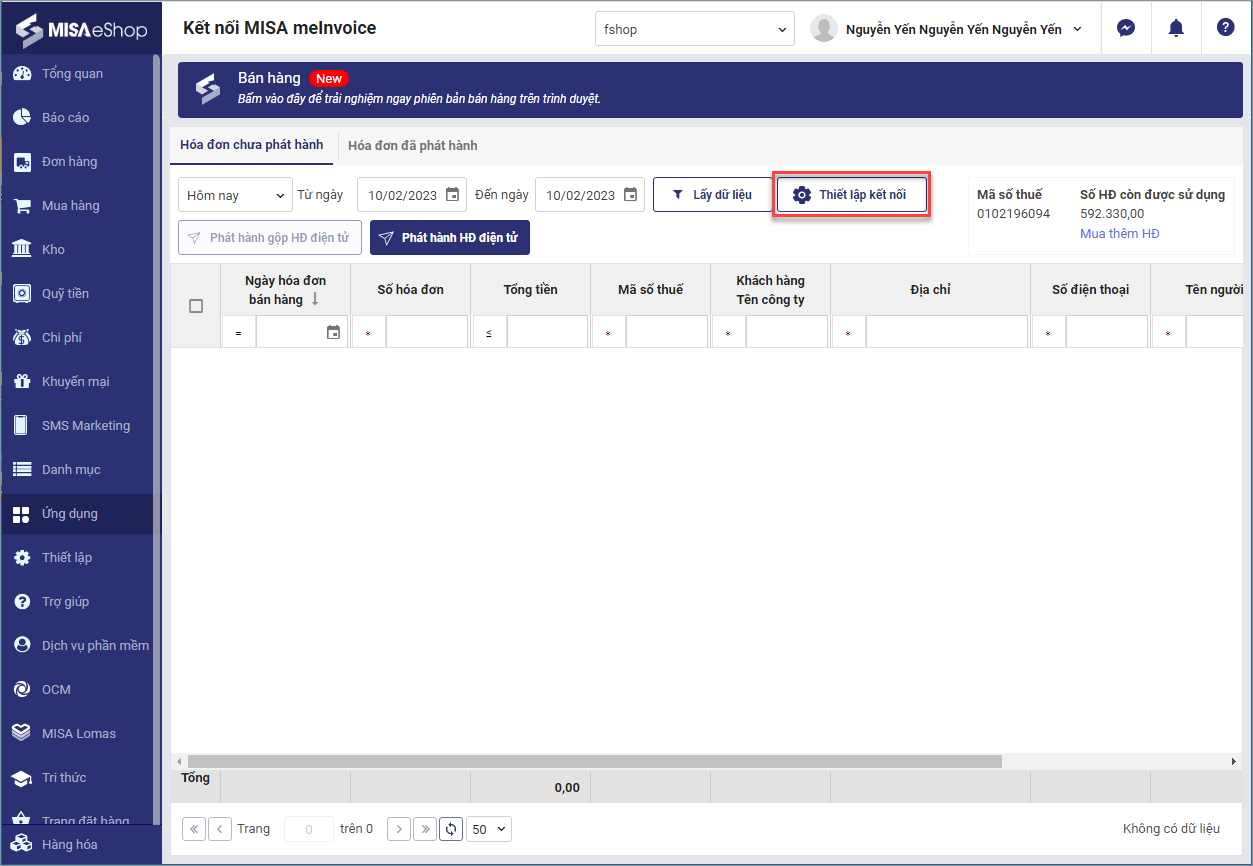Open Tổng quan dashboard in sidebar
Viewport: 1253px width, 866px height.
[x=76, y=74]
